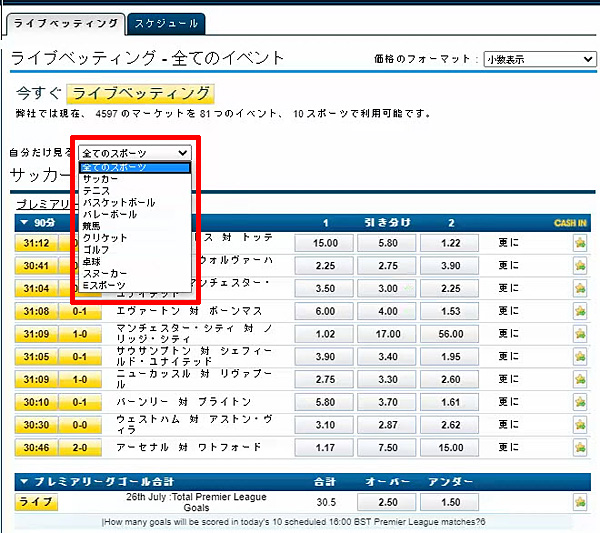
Task: Click favorite star for Manchester City match row
Action: click(x=580, y=334)
